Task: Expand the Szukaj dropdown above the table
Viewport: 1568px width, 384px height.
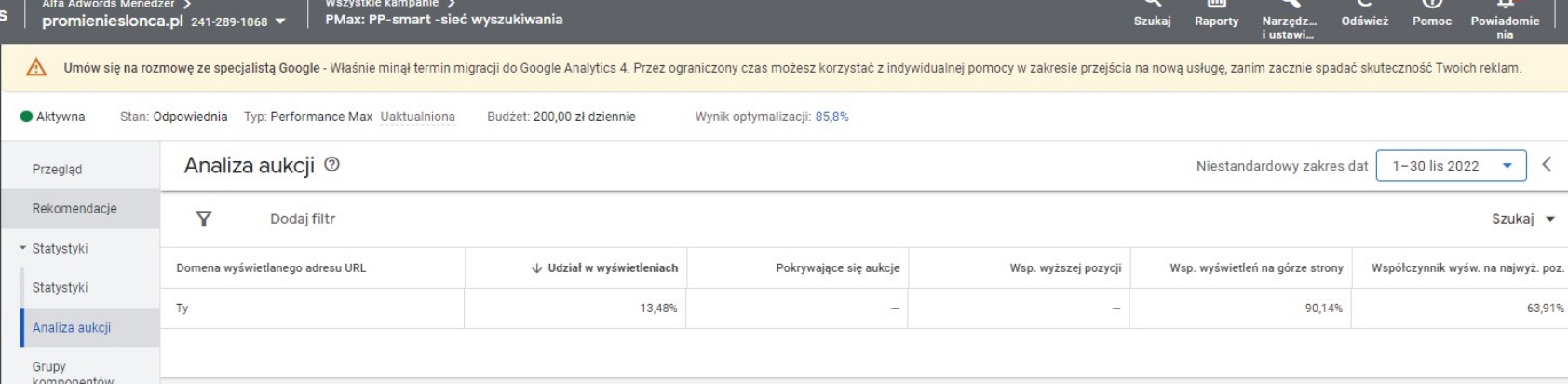Action: [1522, 219]
